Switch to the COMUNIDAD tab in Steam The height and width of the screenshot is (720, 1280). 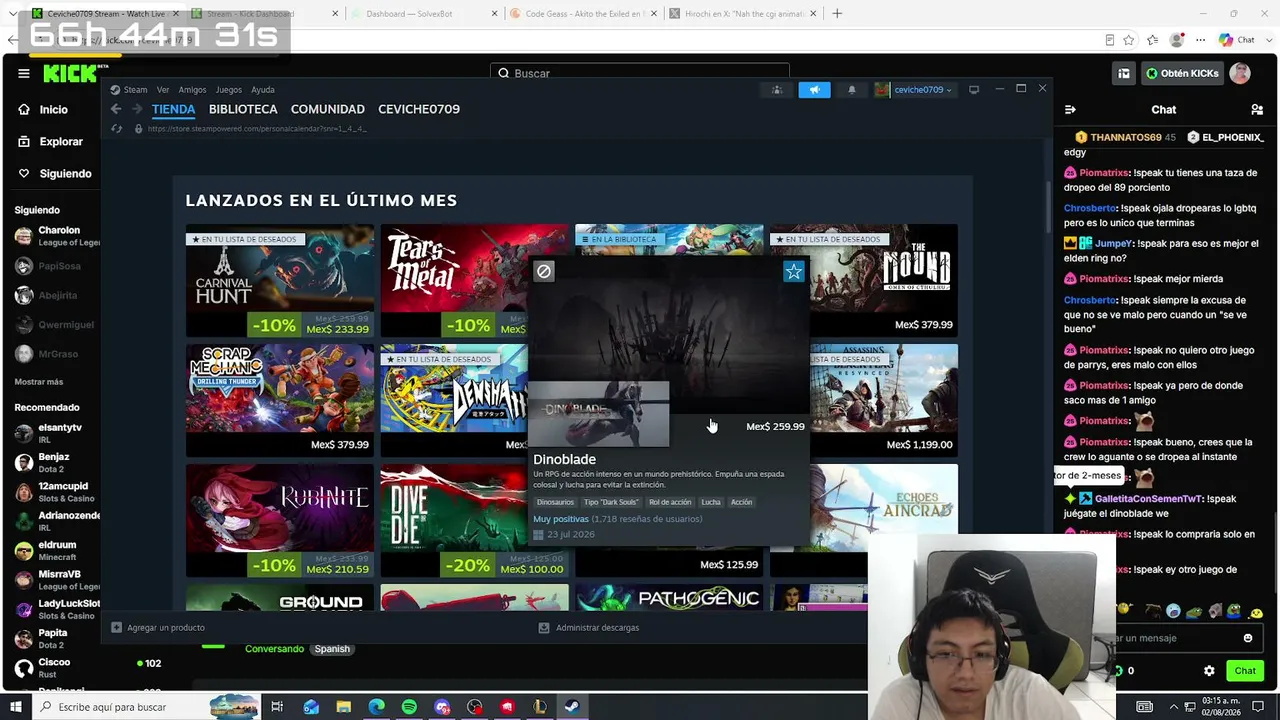328,109
